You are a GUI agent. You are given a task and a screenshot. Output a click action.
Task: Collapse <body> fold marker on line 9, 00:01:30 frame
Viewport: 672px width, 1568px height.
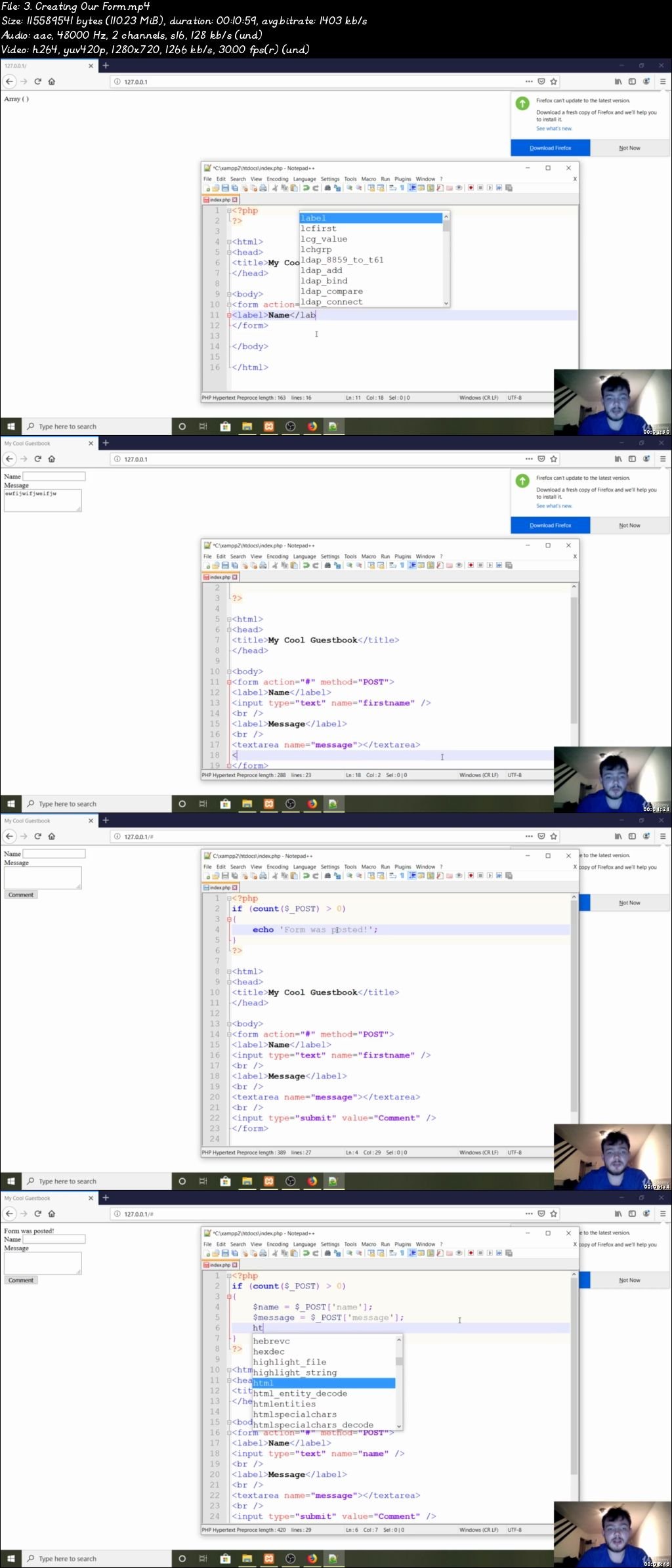(x=229, y=295)
